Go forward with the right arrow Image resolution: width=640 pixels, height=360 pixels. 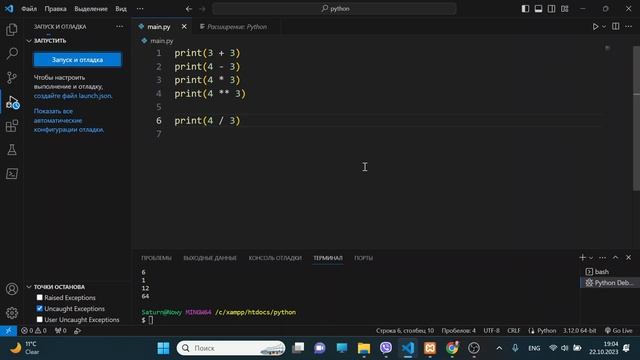click(x=202, y=9)
